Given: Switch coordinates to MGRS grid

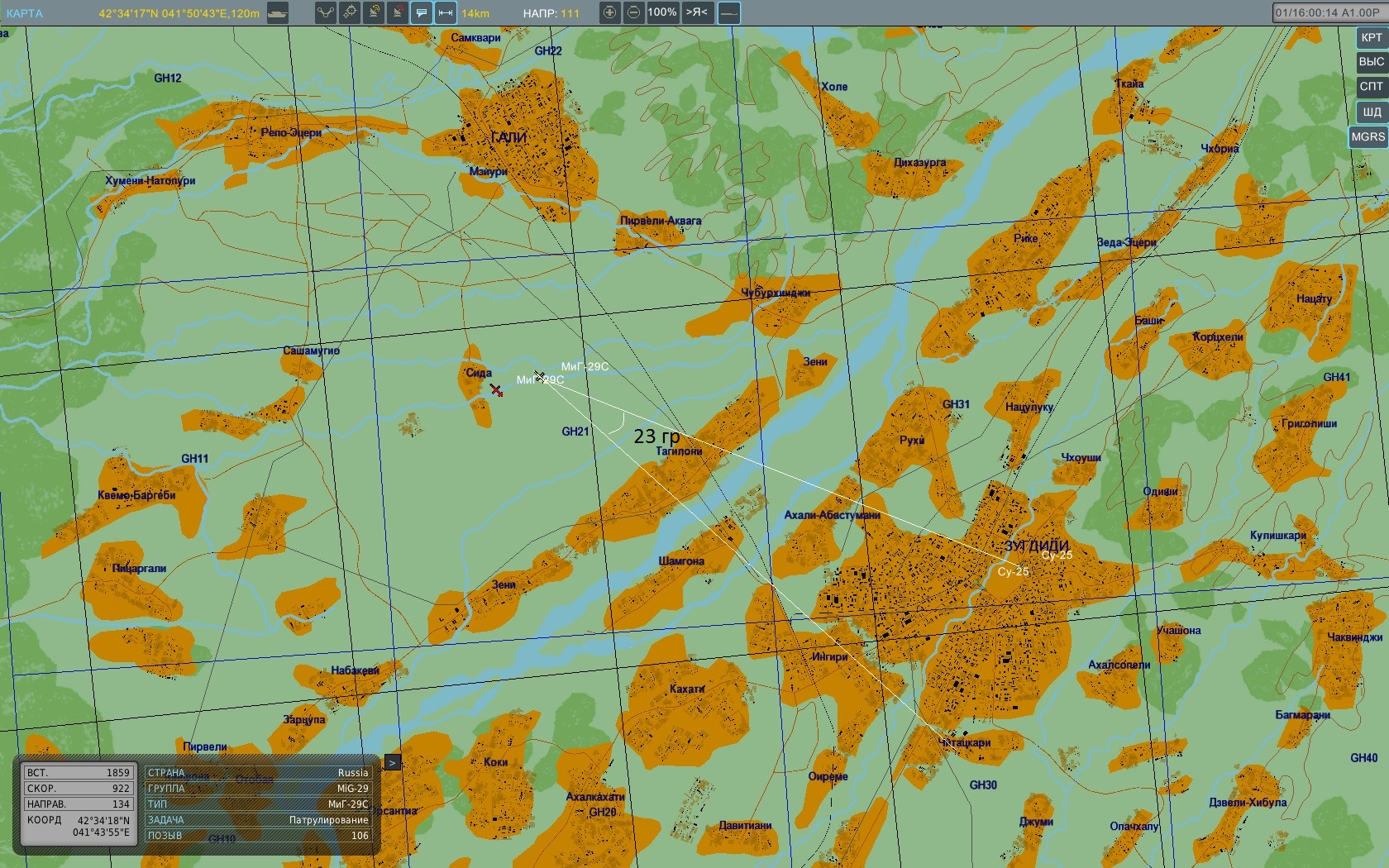Looking at the screenshot, I should coord(1368,136).
